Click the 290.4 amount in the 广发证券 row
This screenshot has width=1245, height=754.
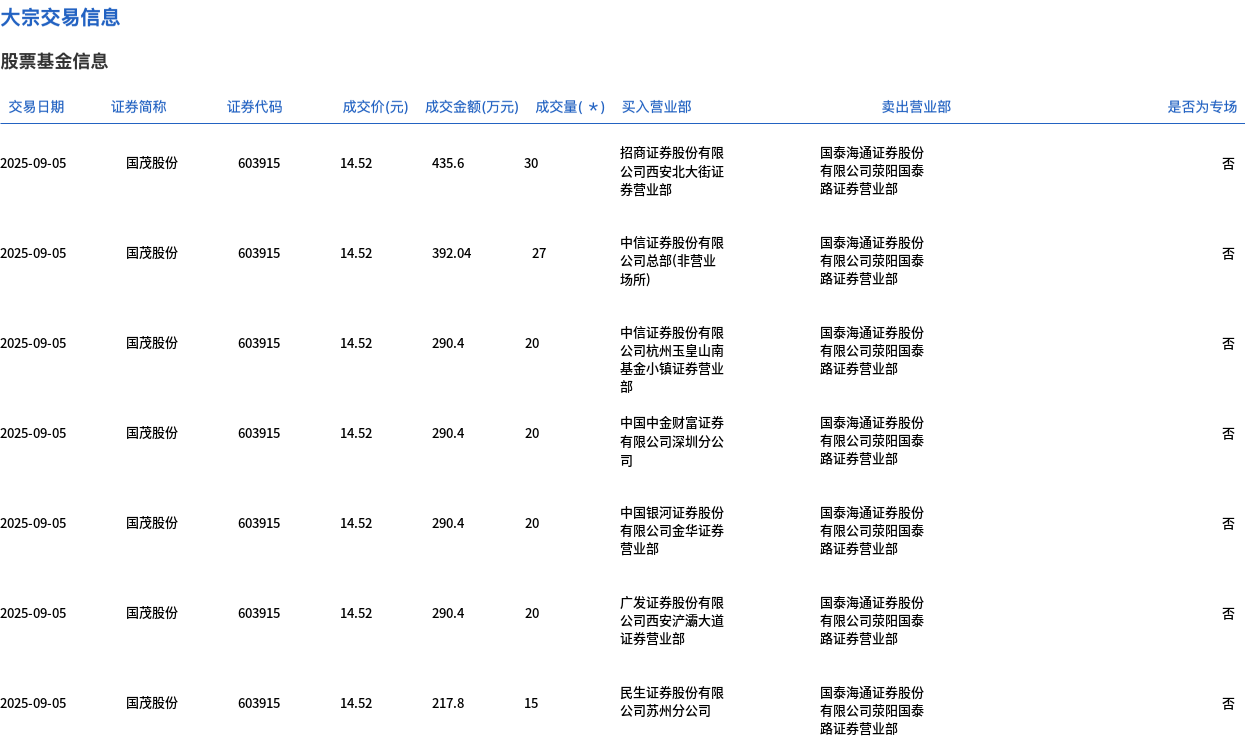(448, 613)
